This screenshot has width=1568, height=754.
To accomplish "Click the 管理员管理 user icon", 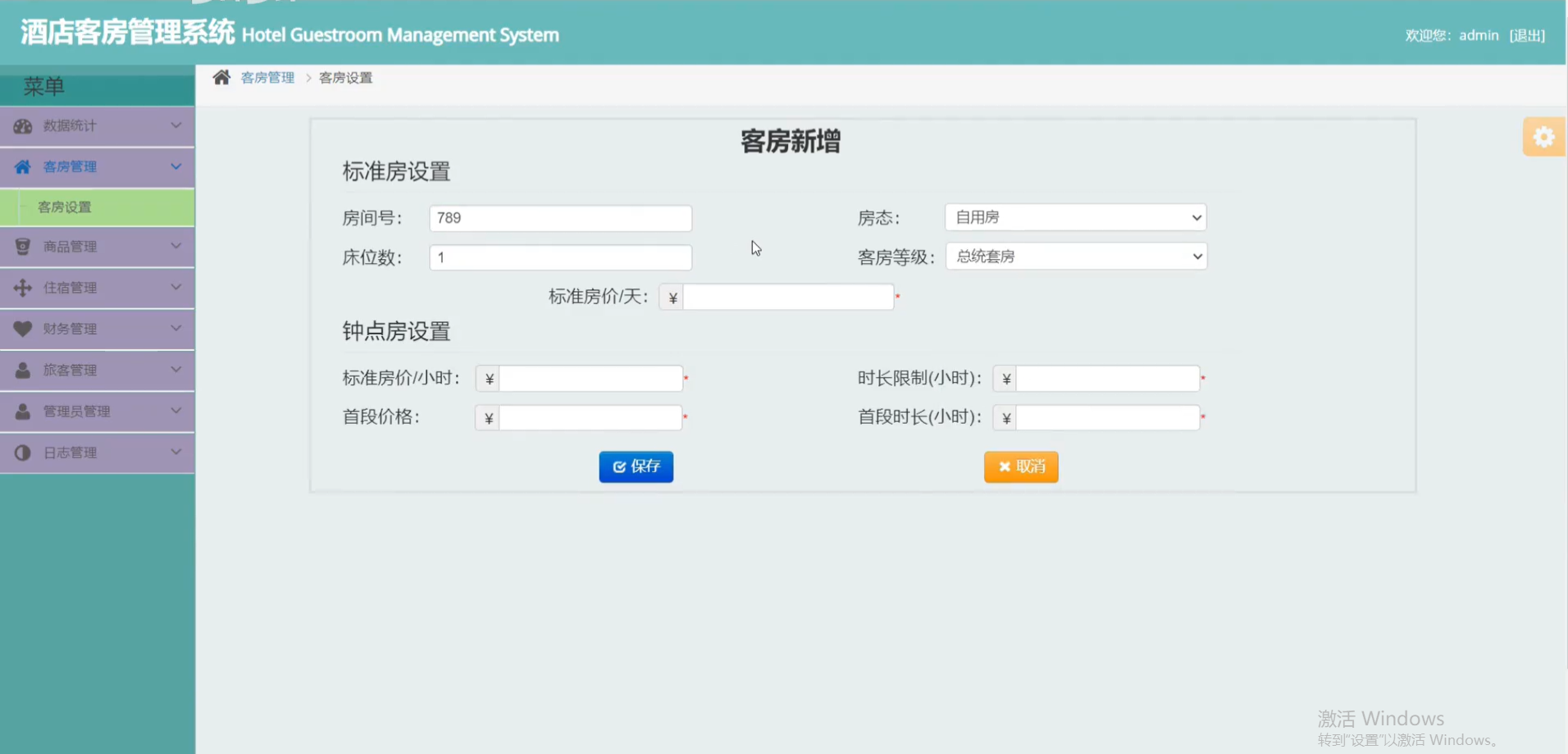I will coord(23,411).
